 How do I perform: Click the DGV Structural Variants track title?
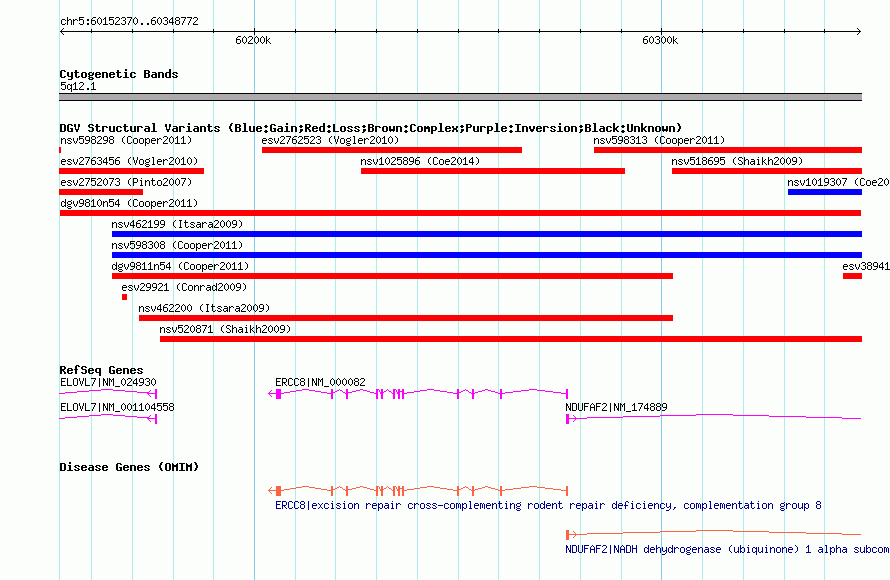pos(371,128)
